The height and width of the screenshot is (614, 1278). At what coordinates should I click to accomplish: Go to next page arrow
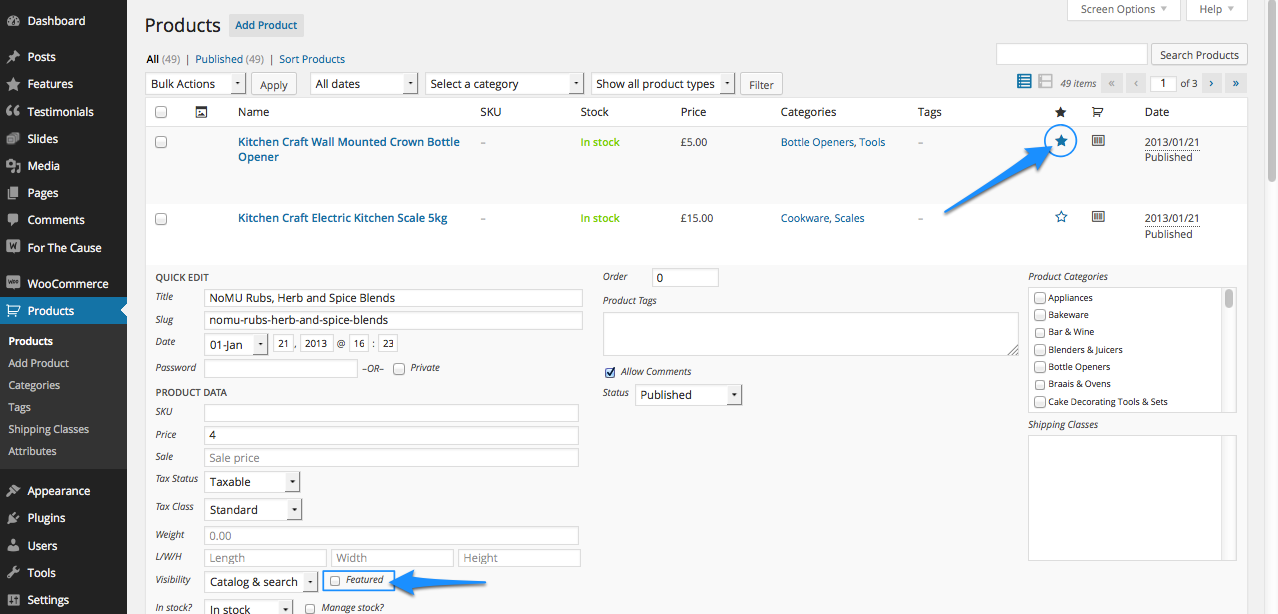click(x=1211, y=83)
